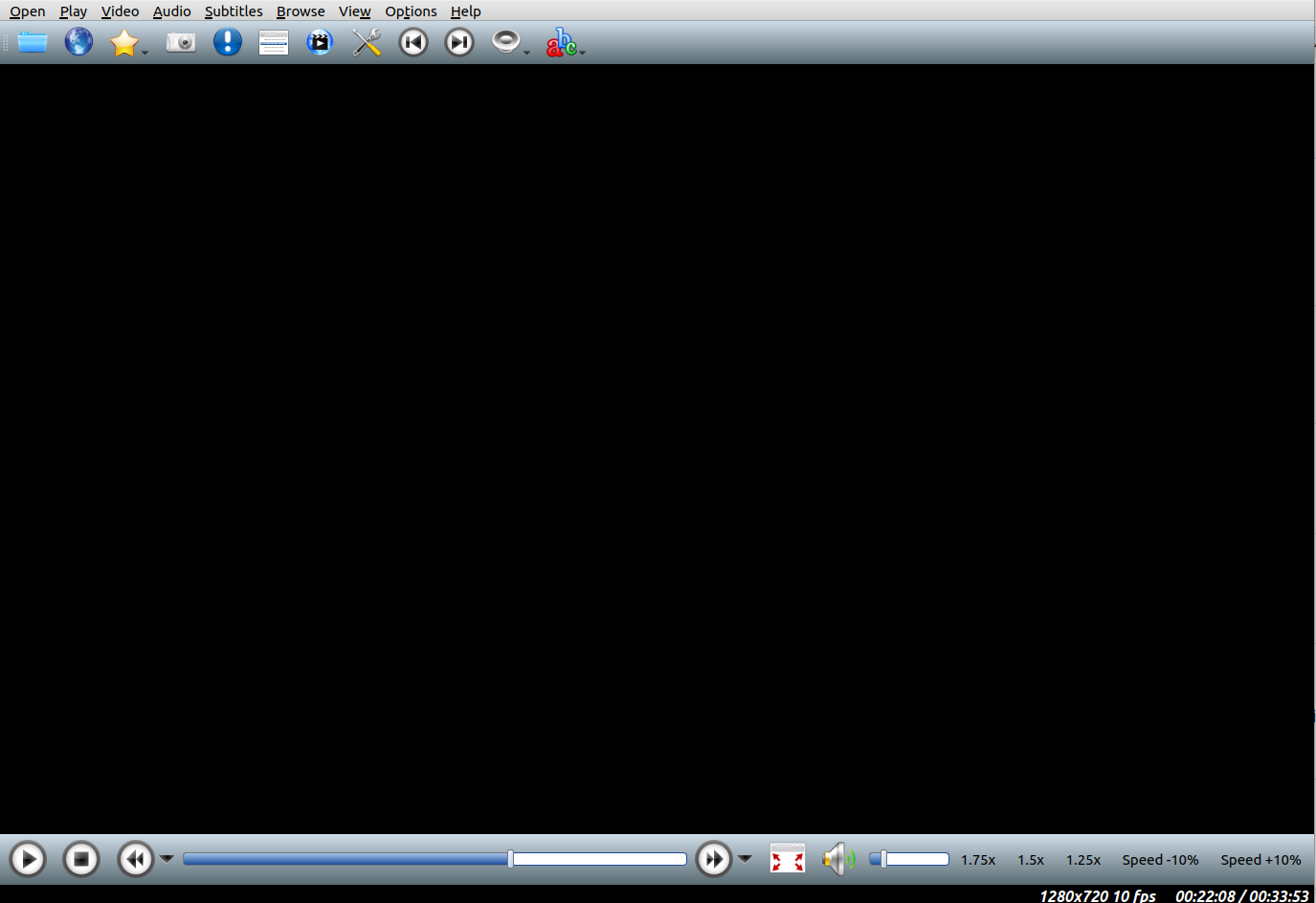Open a URL using the globe icon
The image size is (1316, 903).
(x=78, y=42)
